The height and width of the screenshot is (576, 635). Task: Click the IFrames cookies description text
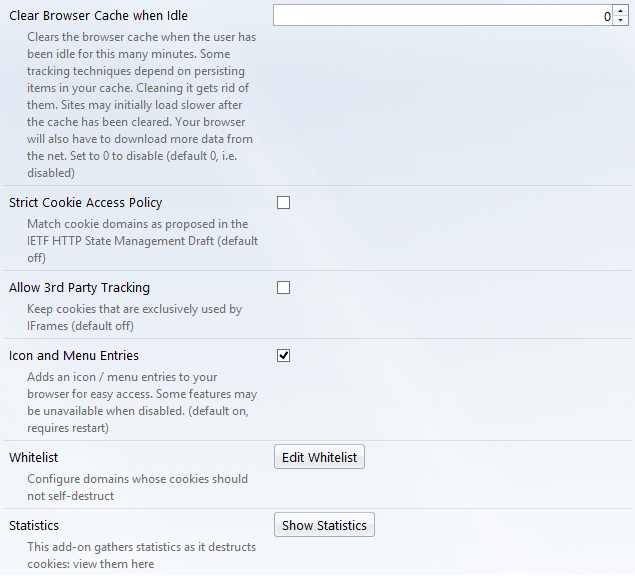click(x=134, y=318)
